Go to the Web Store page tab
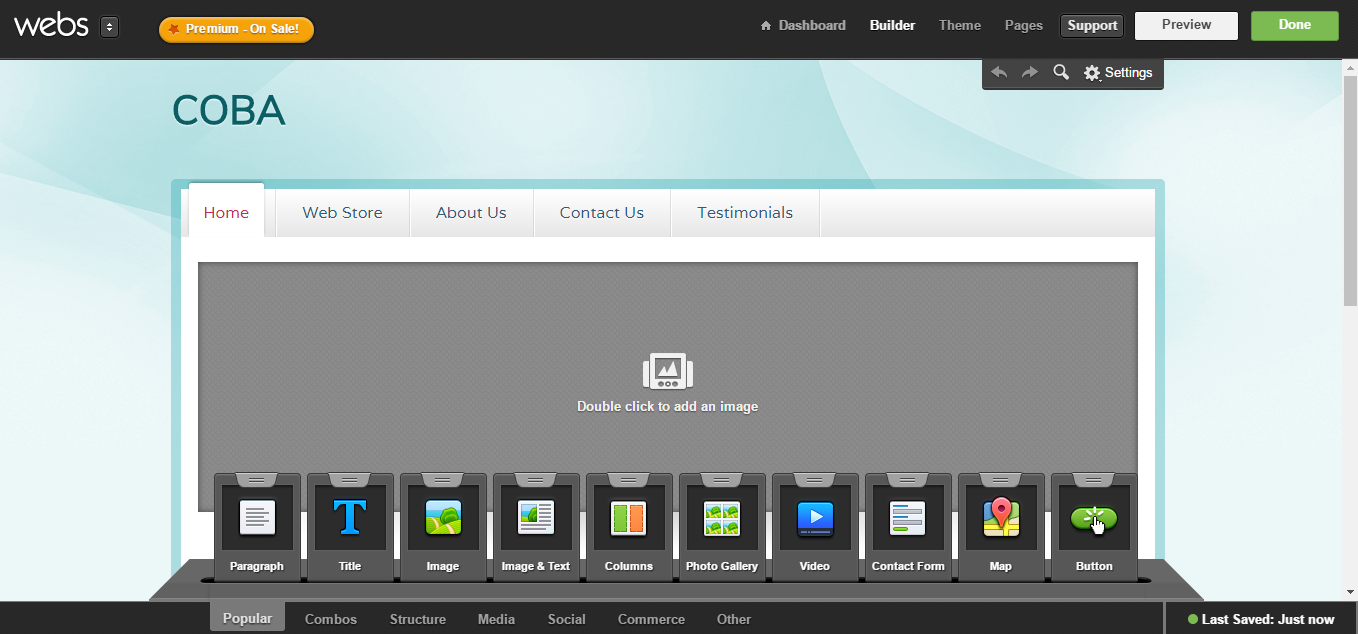 [342, 213]
